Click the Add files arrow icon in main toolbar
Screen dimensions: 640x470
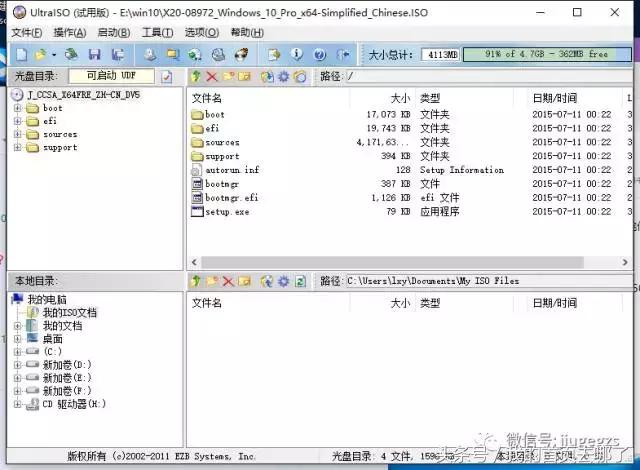coord(274,54)
